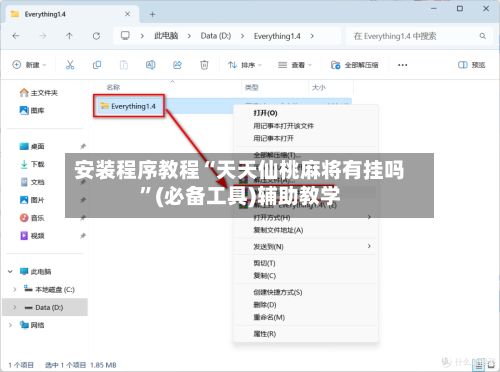The height and width of the screenshot is (372, 500).
Task: Open 视频 Videos in sidebar
Action: 32,236
